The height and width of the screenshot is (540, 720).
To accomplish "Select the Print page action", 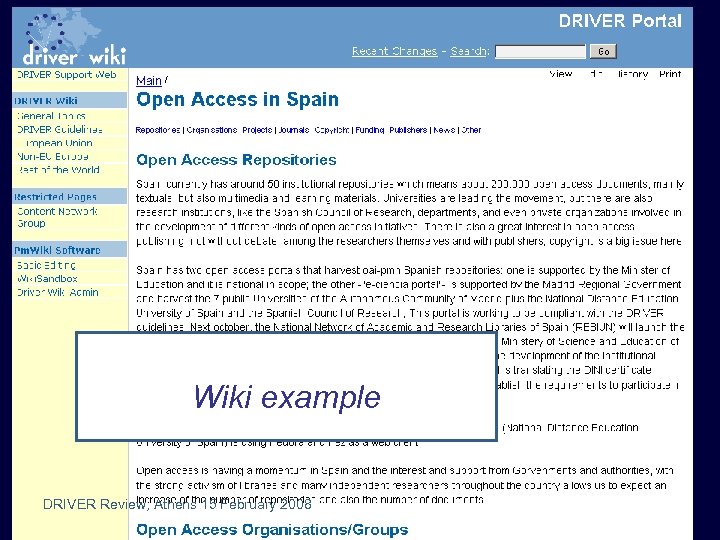I will [x=670, y=74].
